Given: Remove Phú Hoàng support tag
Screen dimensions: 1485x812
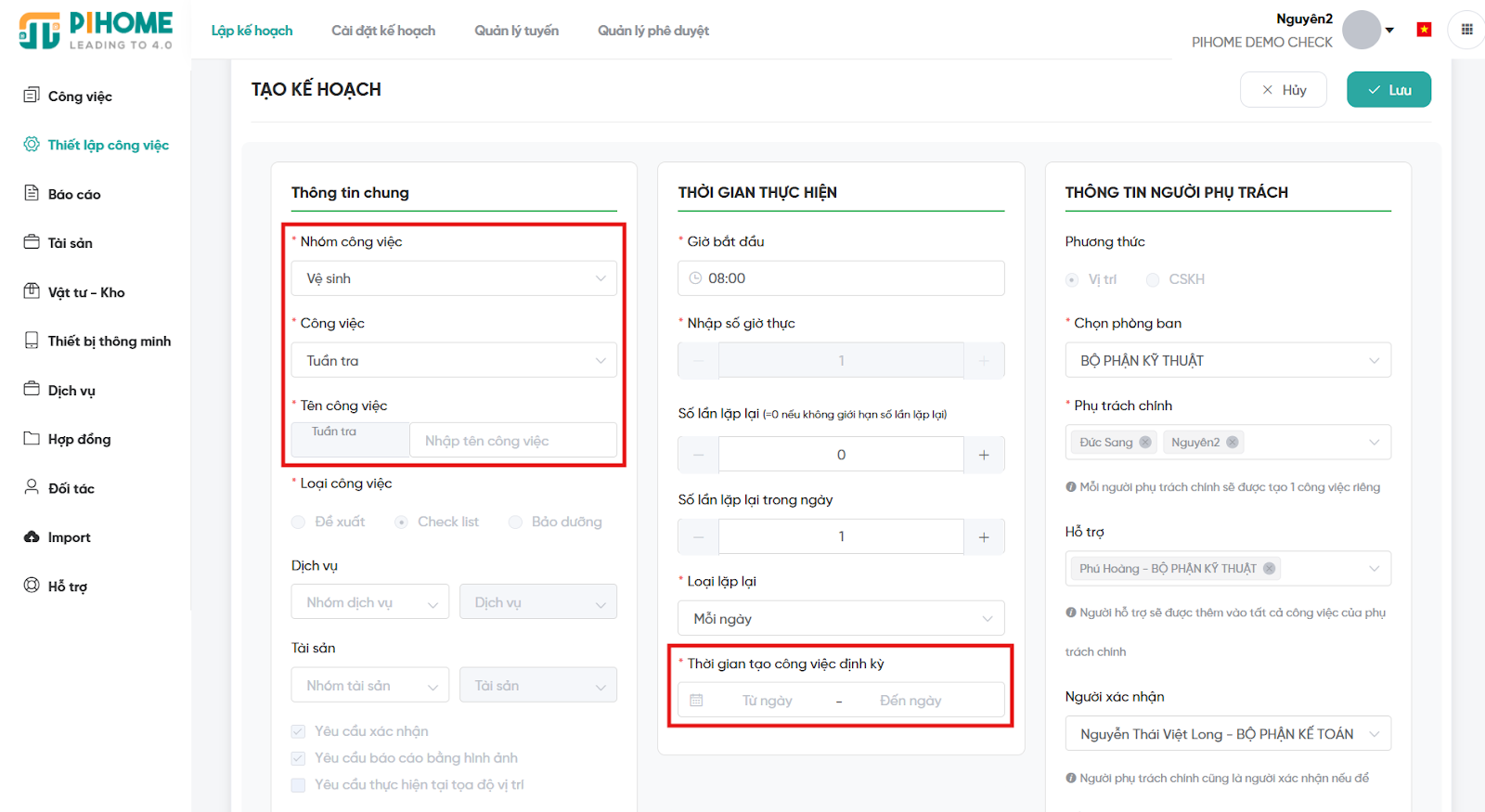Looking at the screenshot, I should pos(1269,569).
